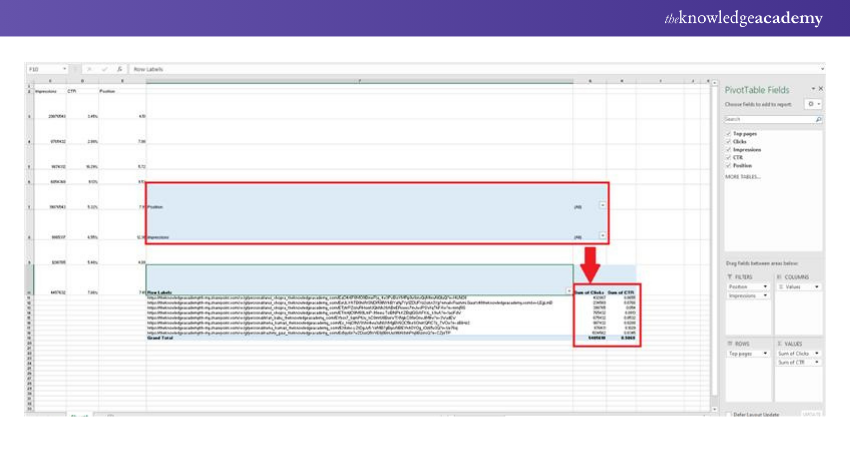
Task: Open the Name Box dropdown arrow
Action: 66,69
